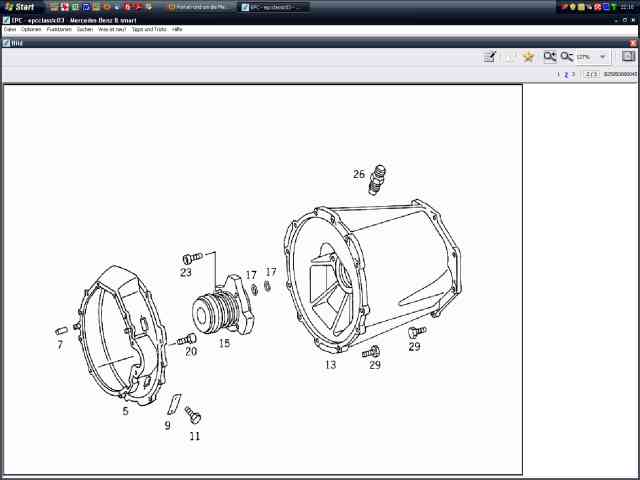Viewport: 640px width, 480px height.
Task: Open the Datei menu
Action: pos(10,29)
